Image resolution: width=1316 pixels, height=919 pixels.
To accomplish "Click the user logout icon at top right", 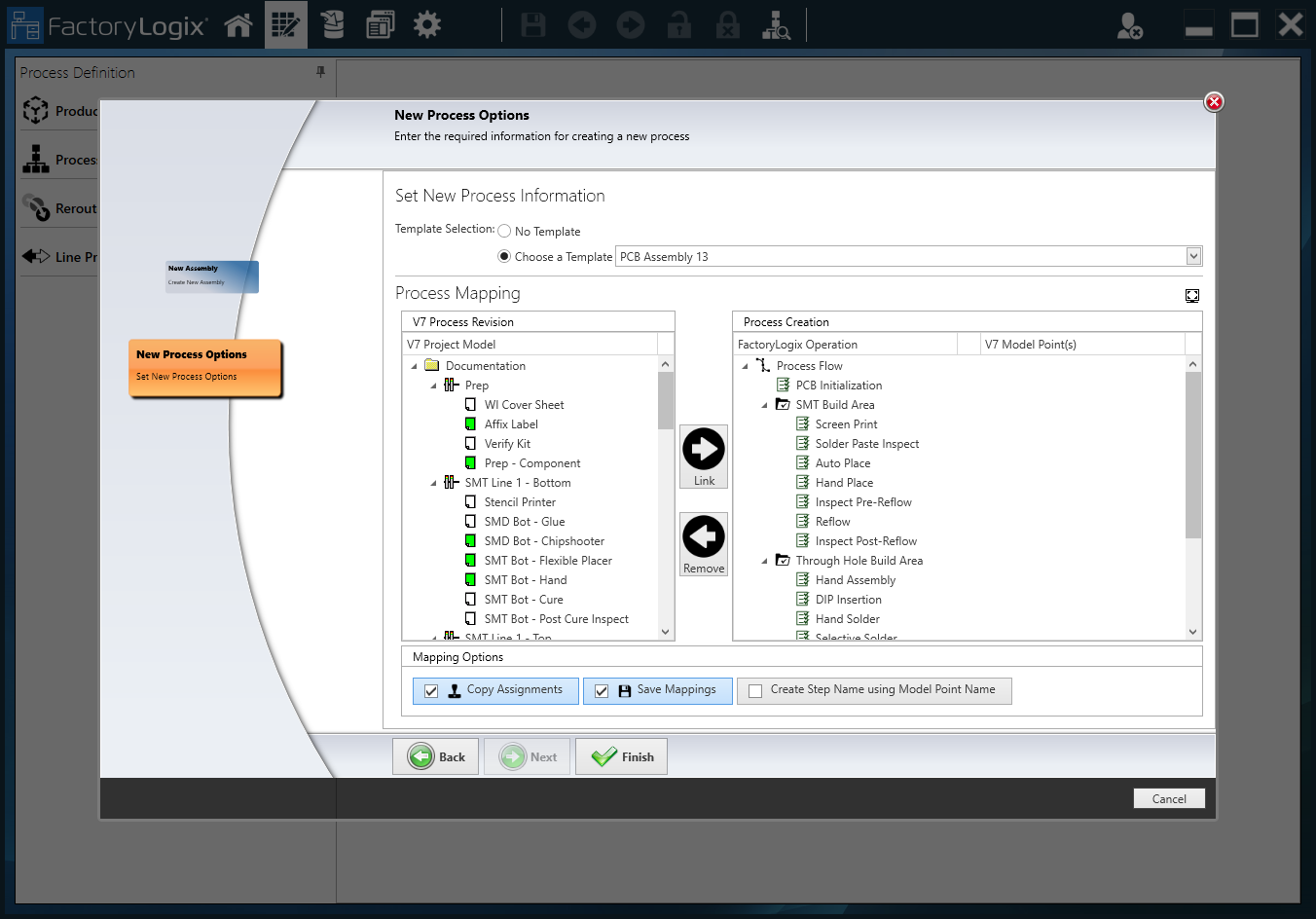I will [1130, 26].
